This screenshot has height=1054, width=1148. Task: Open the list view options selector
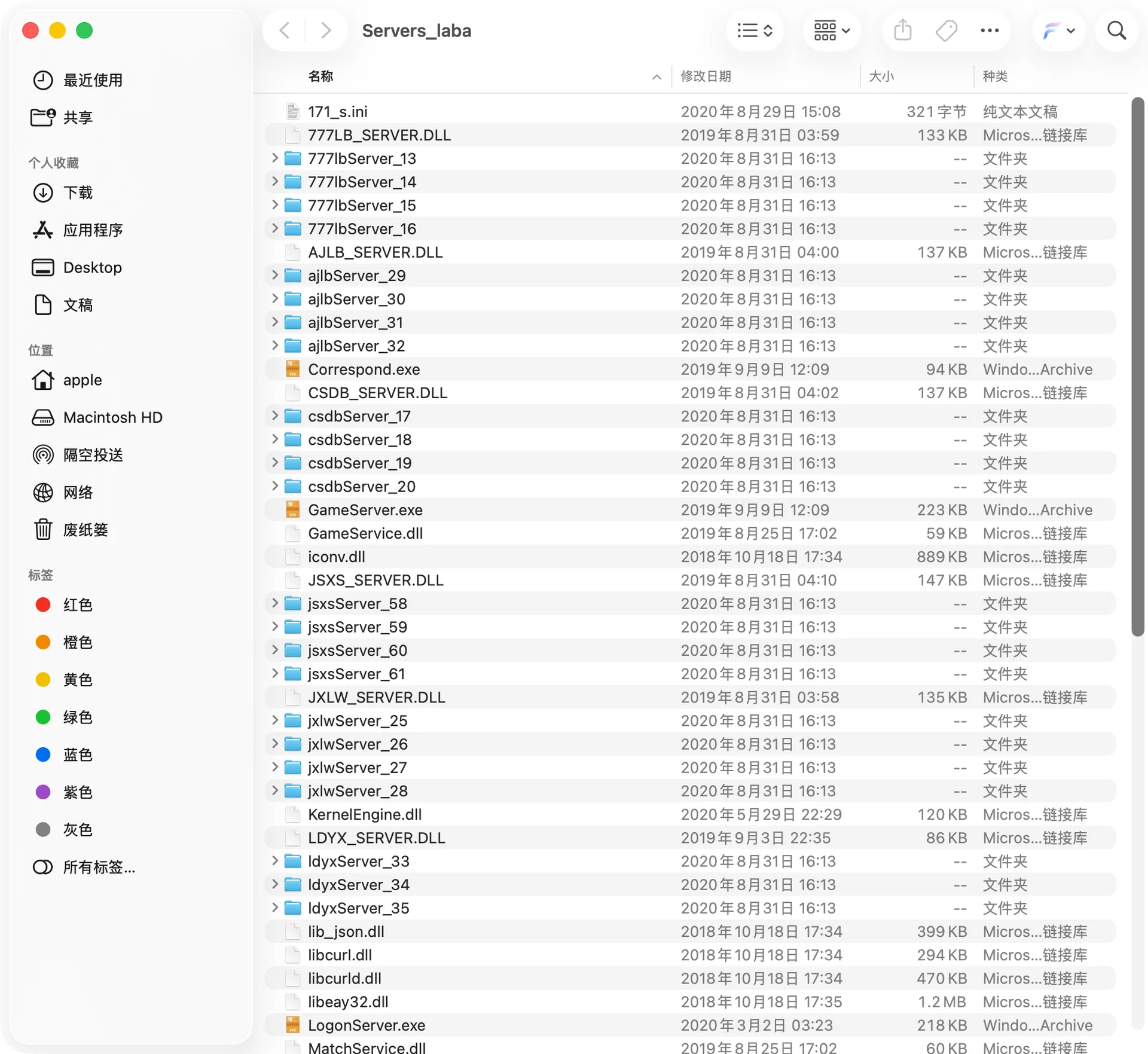point(755,30)
